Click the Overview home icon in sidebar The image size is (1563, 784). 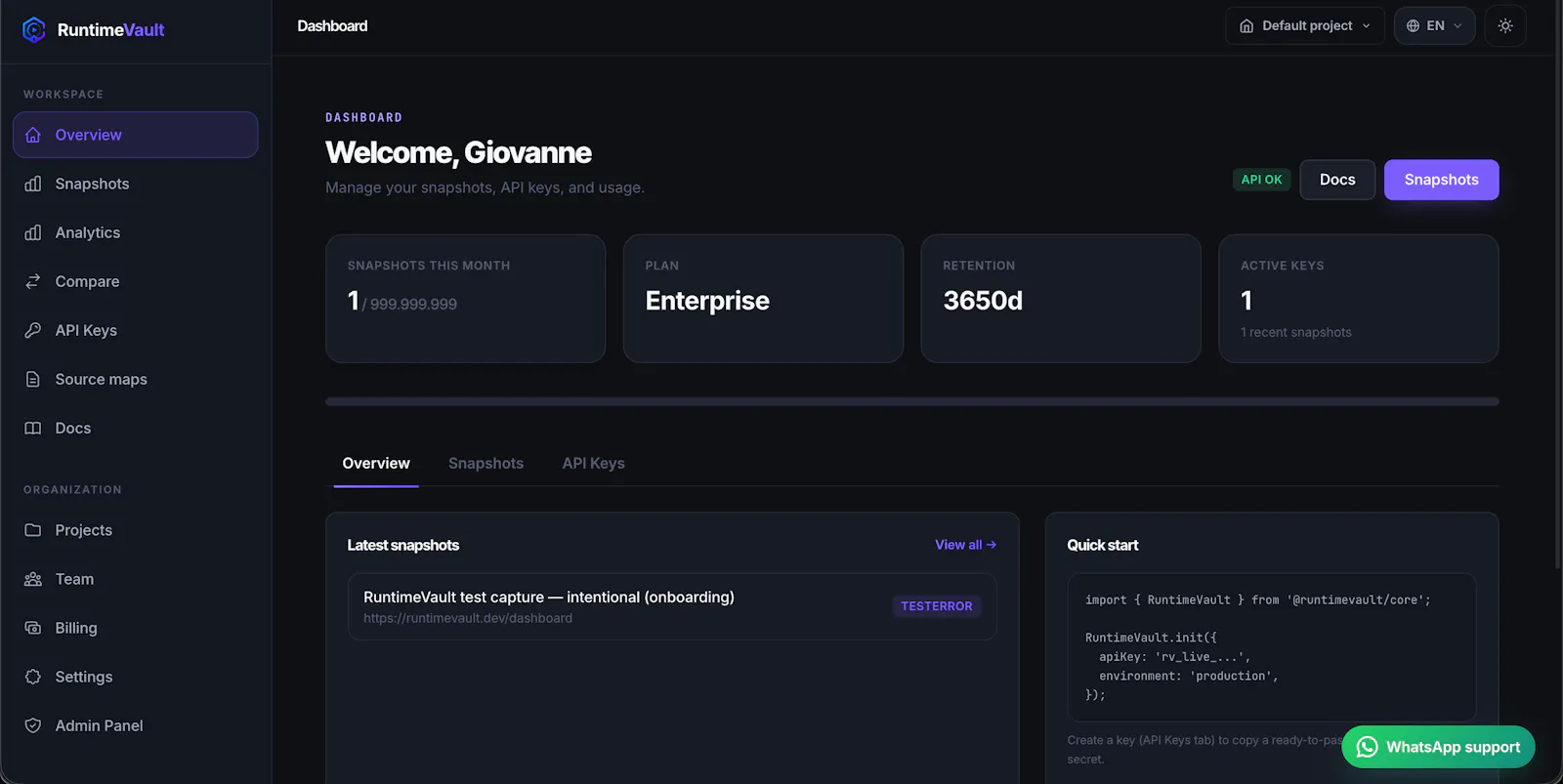[33, 135]
